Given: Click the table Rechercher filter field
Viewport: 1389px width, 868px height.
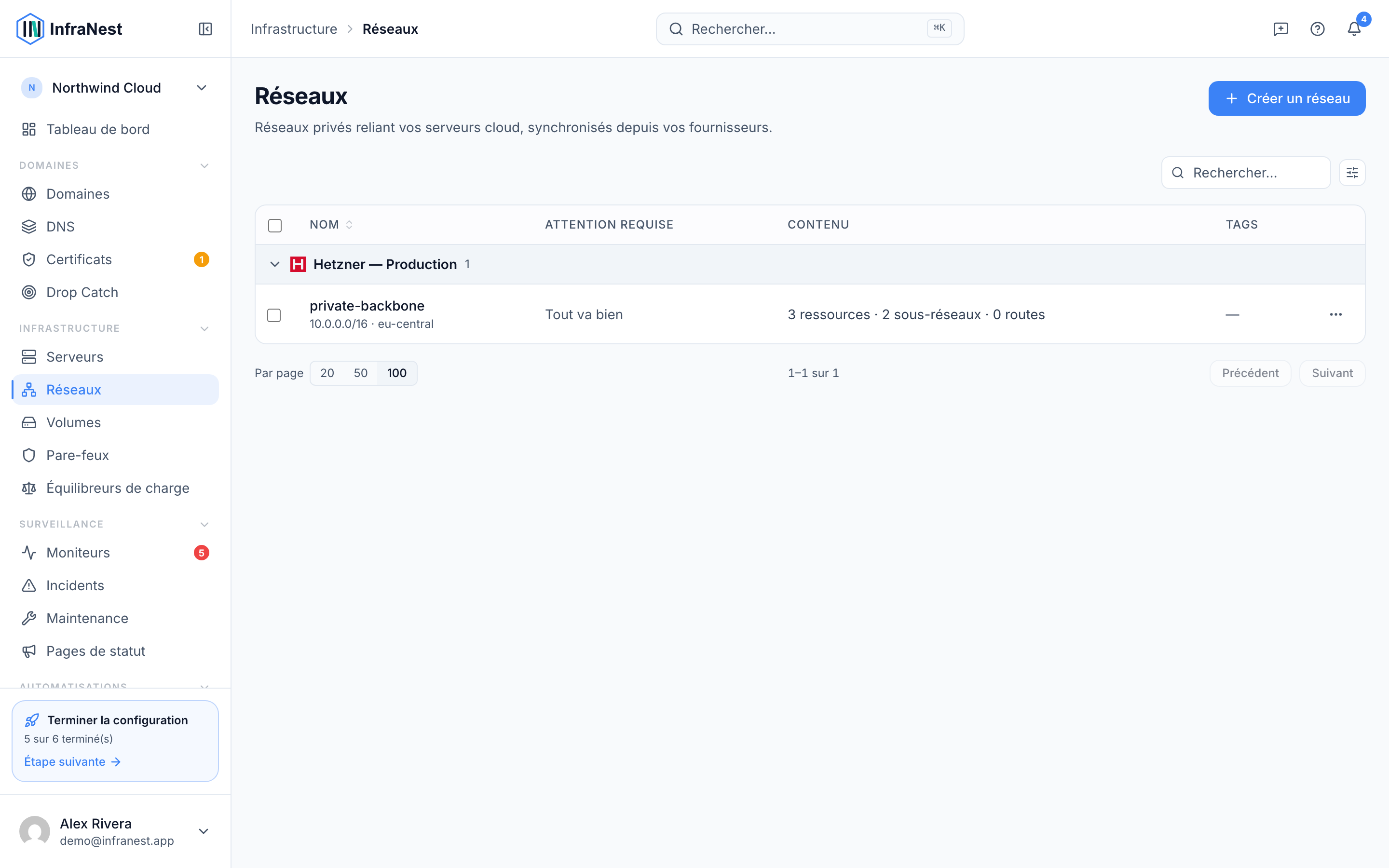Looking at the screenshot, I should pyautogui.click(x=1245, y=173).
